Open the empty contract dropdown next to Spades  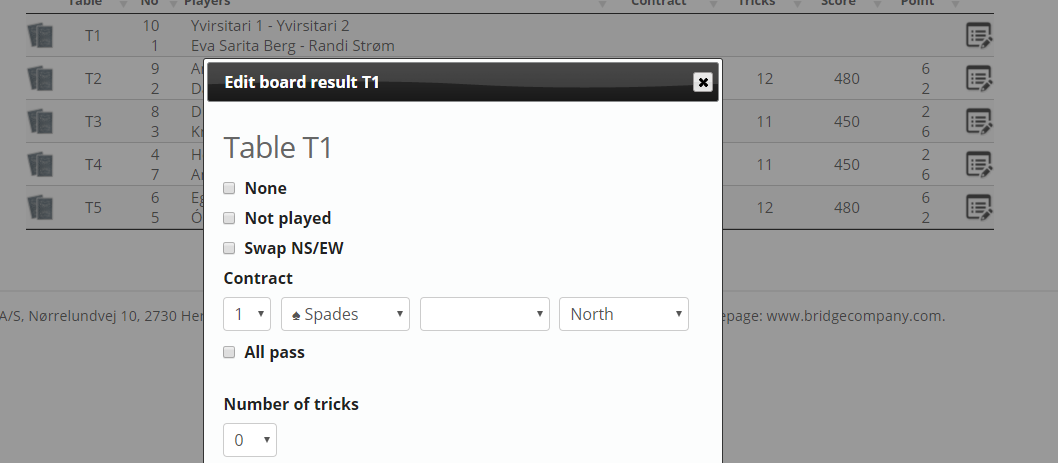coord(485,314)
